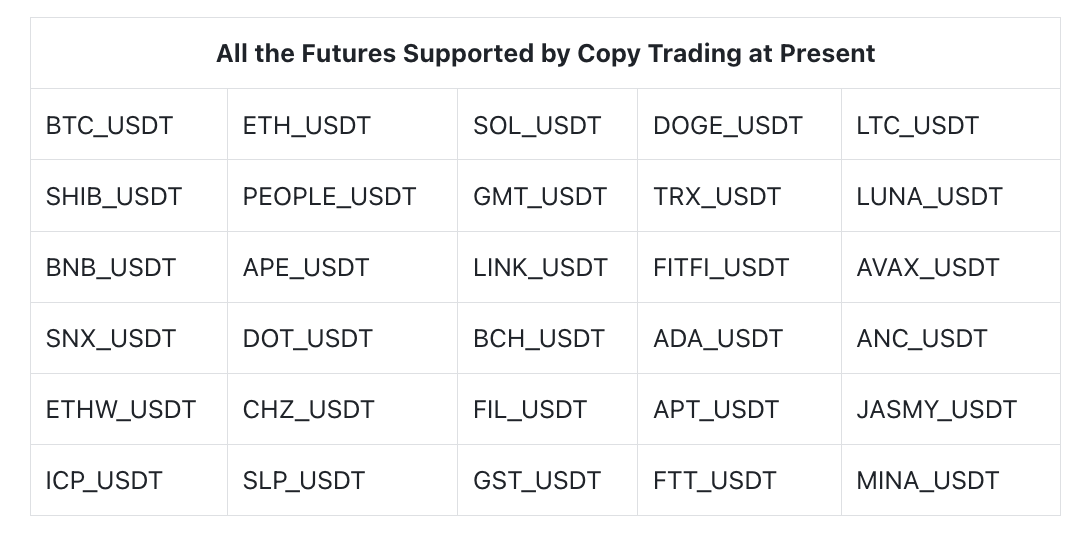Click the table header about Copy Trading

point(545,54)
